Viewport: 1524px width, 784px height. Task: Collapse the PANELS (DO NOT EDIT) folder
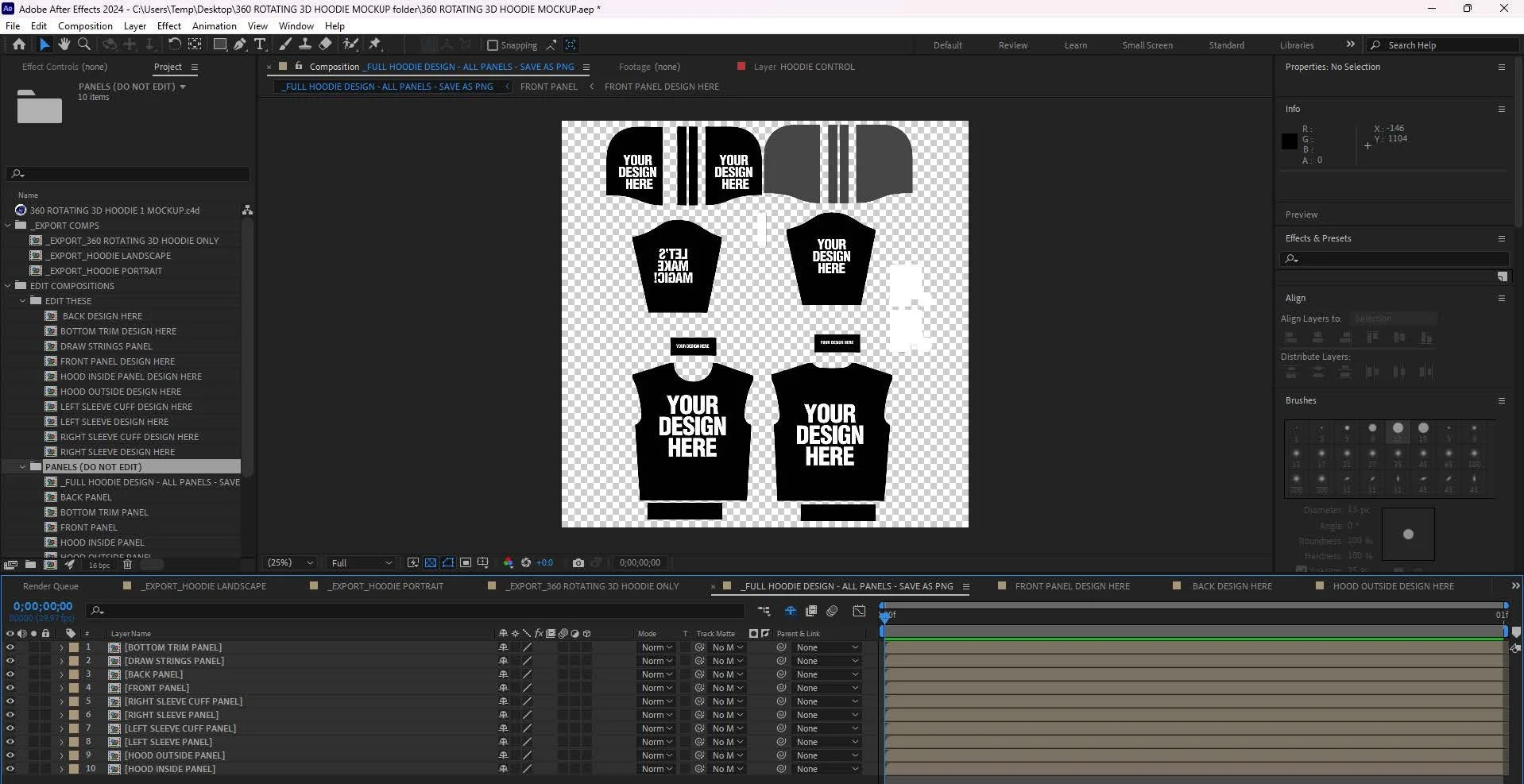(23, 467)
